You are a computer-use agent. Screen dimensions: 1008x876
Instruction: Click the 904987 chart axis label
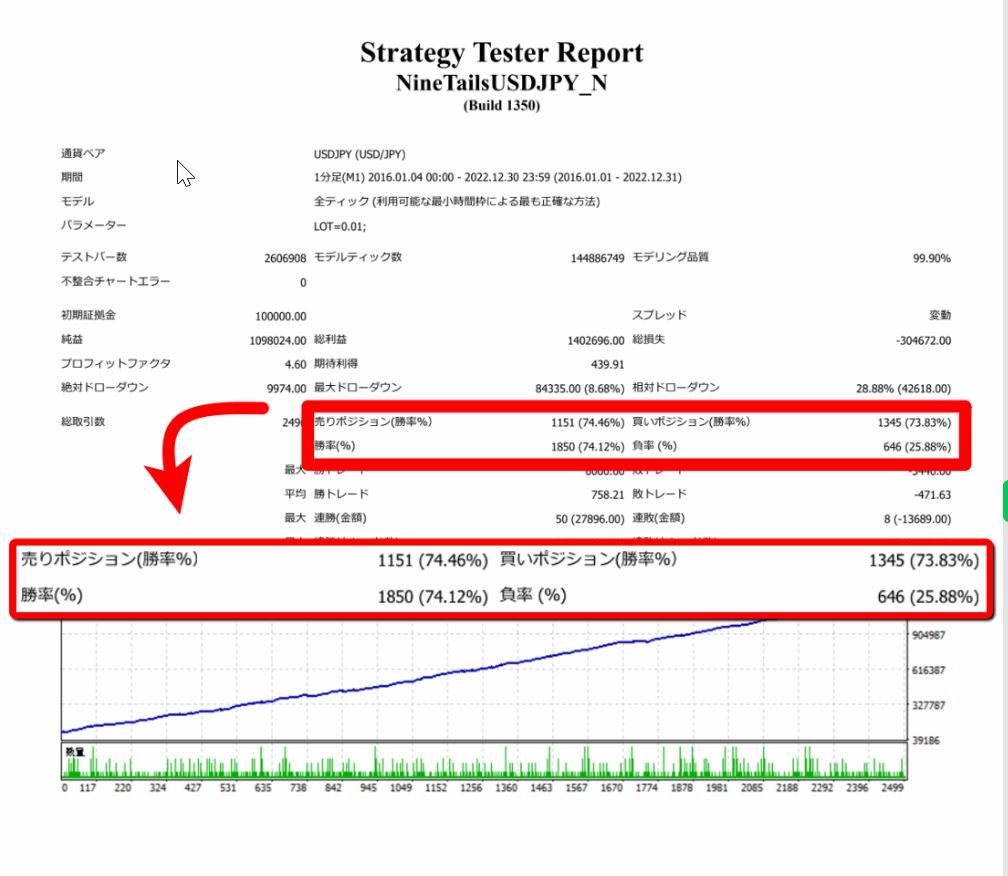coord(928,635)
